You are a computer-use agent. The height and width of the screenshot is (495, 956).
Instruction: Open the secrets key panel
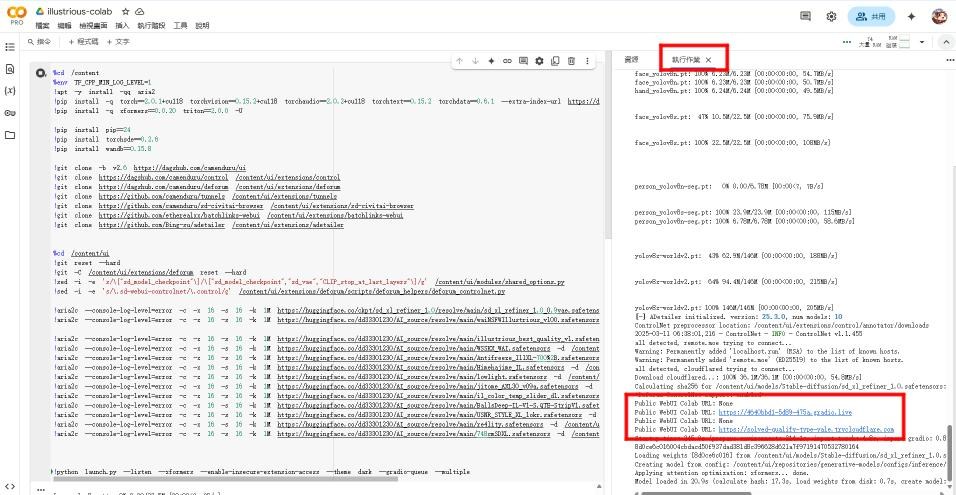point(10,113)
